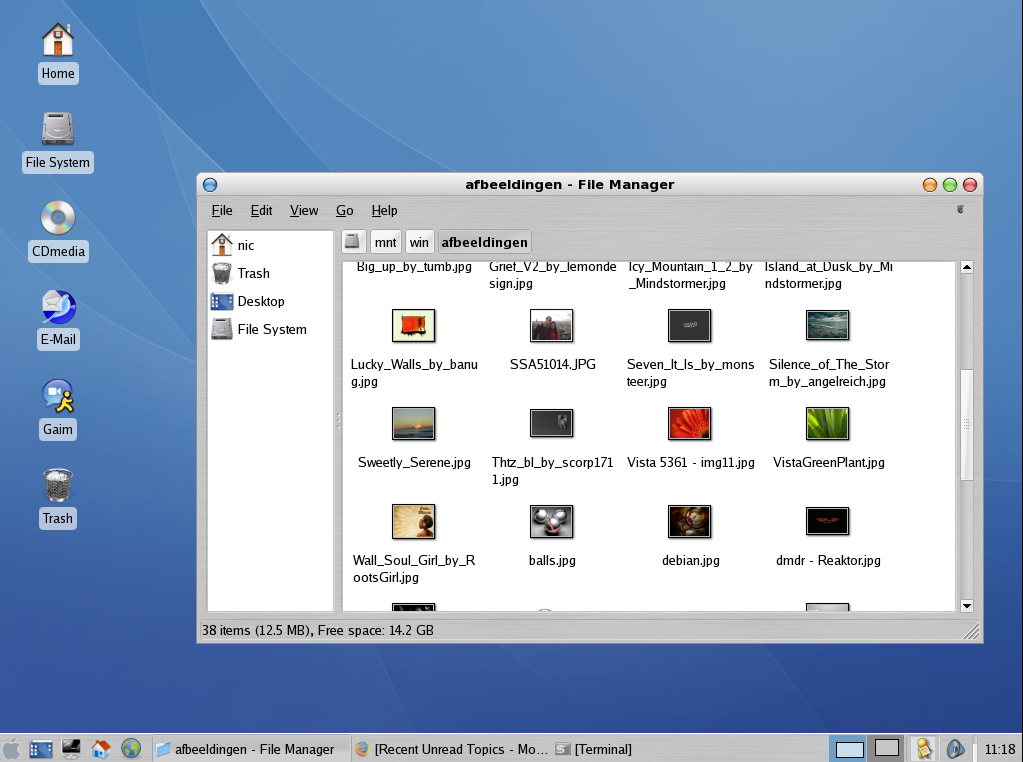Launch terminal from panel monitor icon

click(70, 748)
